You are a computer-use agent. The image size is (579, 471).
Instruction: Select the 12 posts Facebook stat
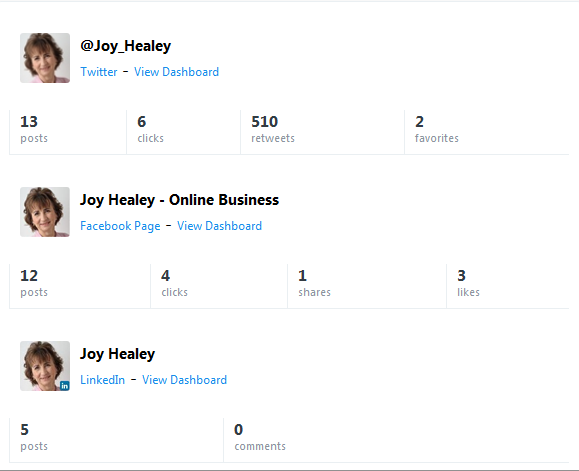click(80, 286)
